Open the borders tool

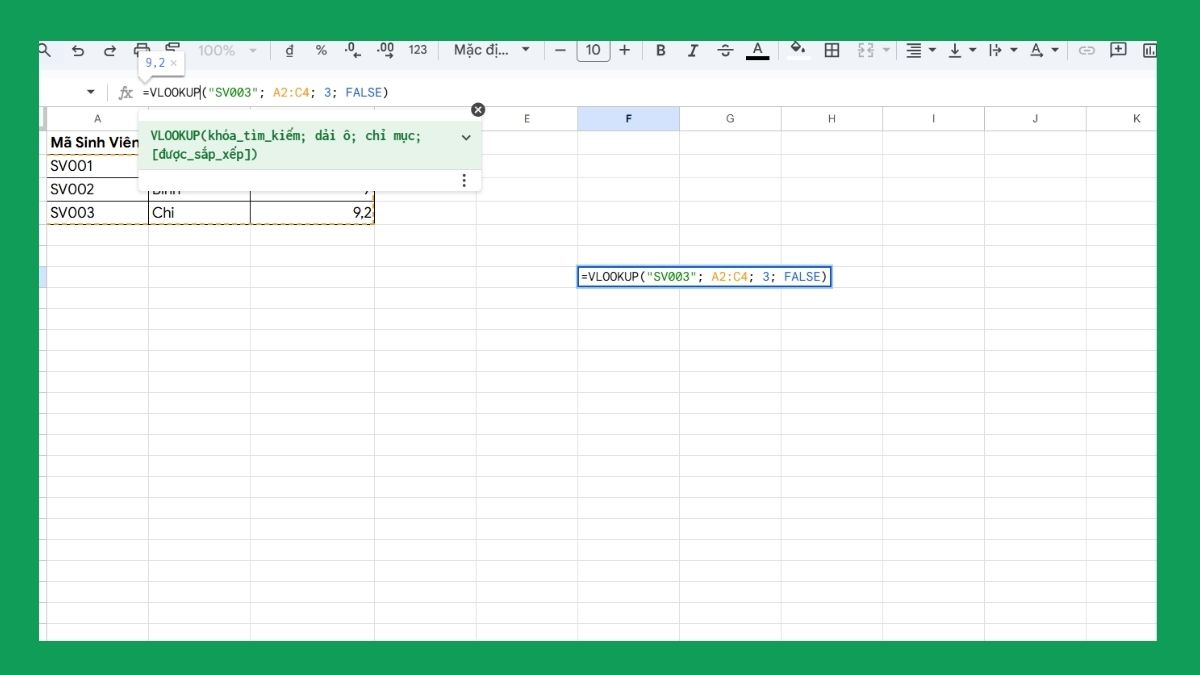coord(832,49)
